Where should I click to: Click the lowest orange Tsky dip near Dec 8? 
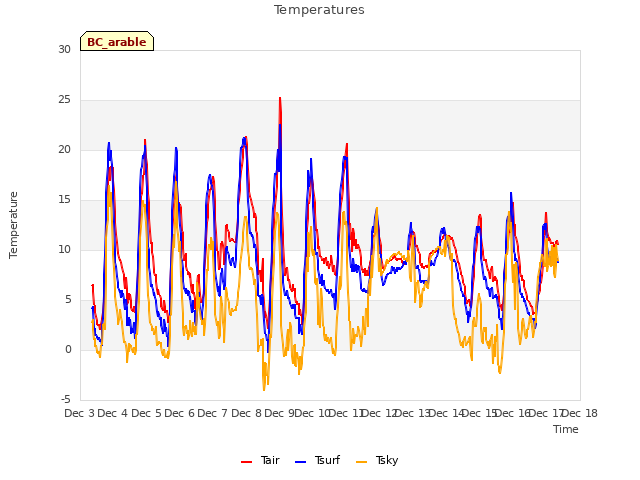(264, 389)
